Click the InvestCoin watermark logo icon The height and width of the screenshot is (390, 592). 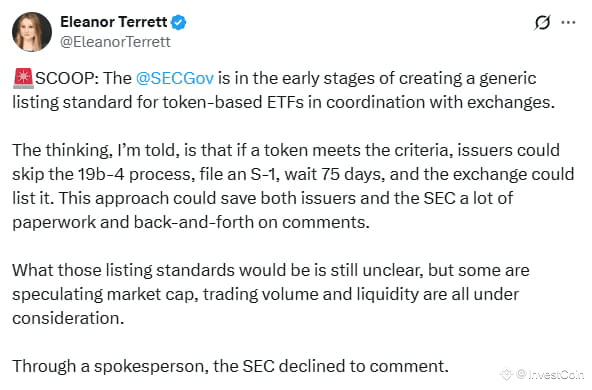507,374
